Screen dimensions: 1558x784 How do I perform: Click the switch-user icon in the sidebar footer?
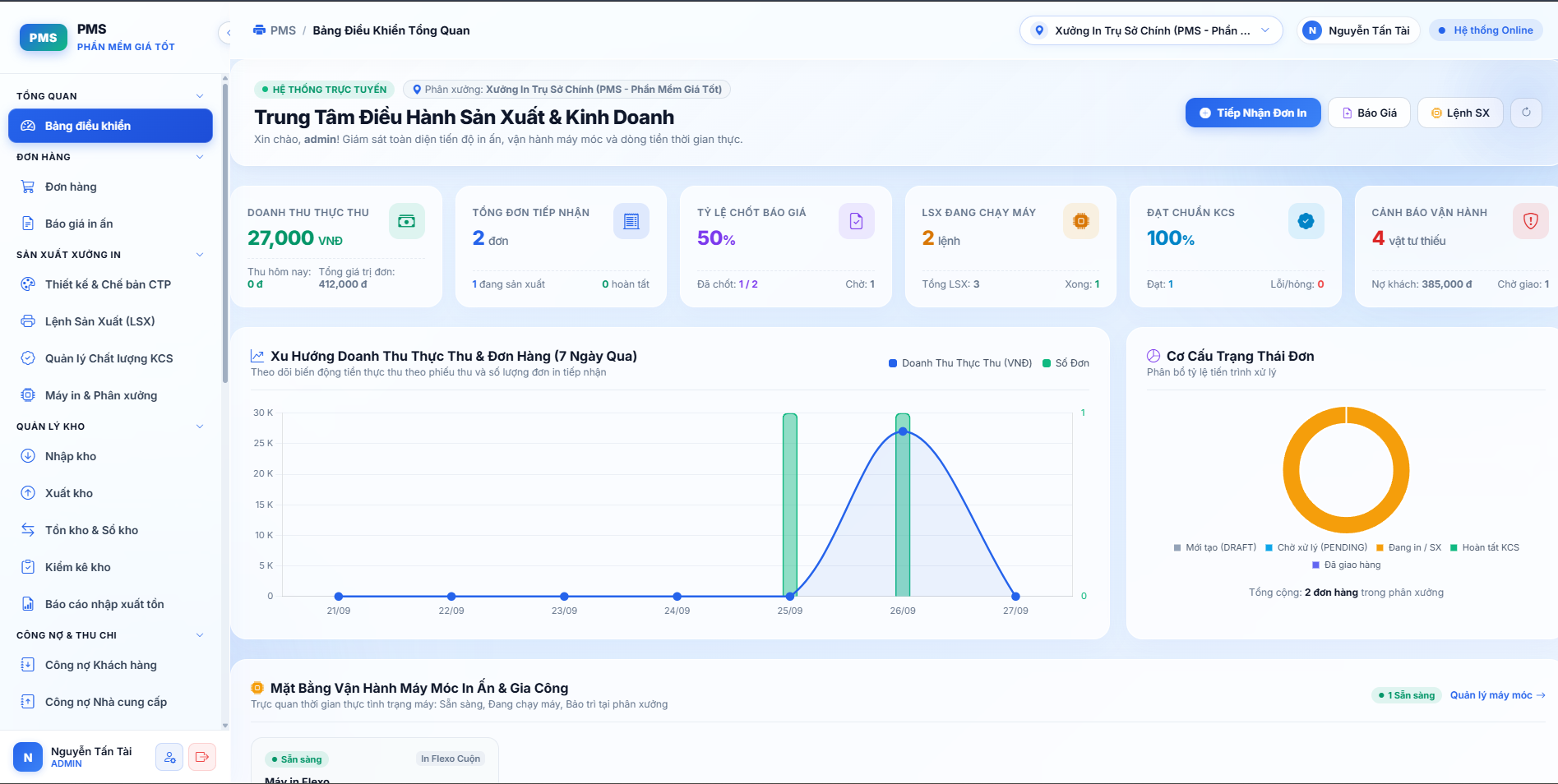169,757
